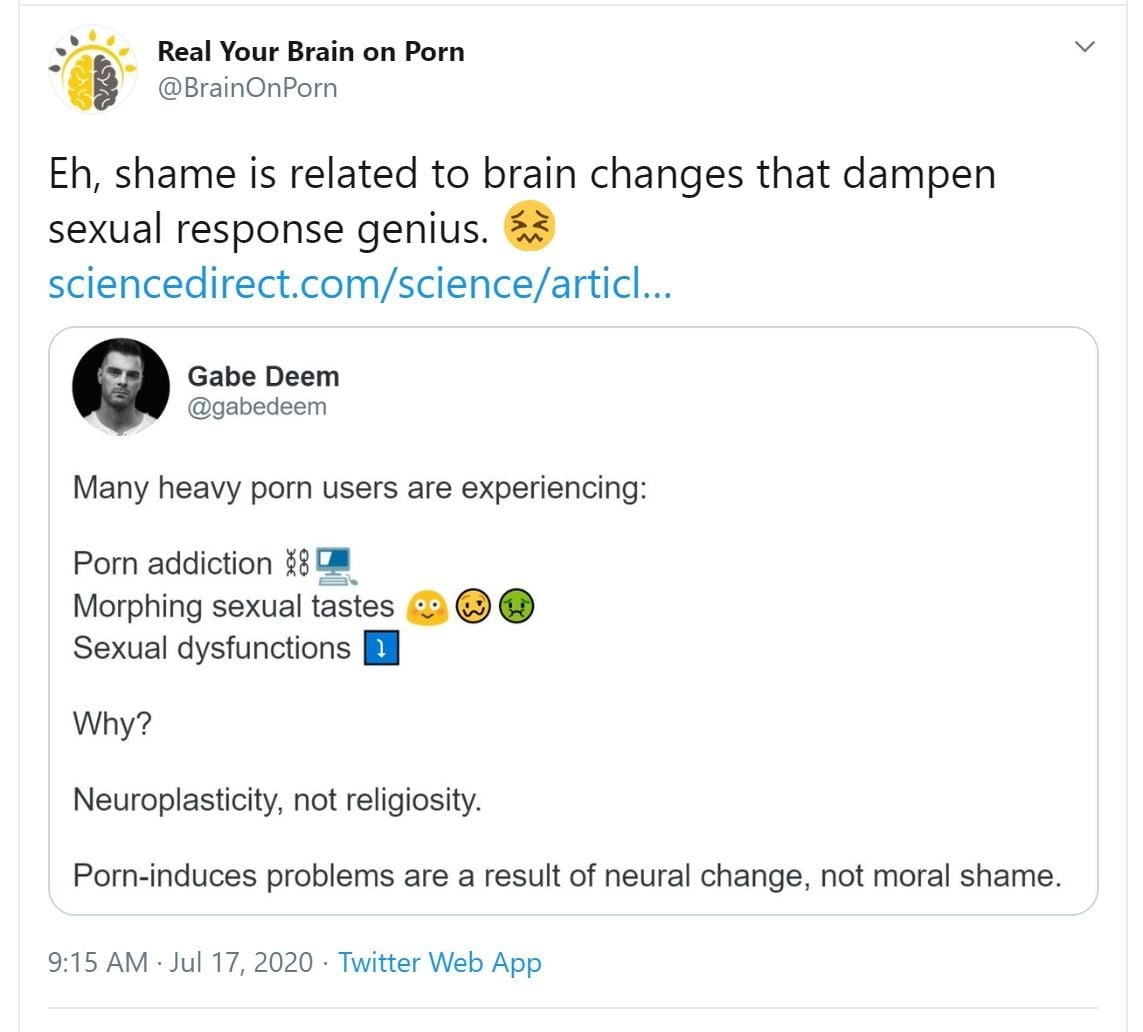
Task: Open the @BrainOnPorn profile handle
Action: point(247,88)
